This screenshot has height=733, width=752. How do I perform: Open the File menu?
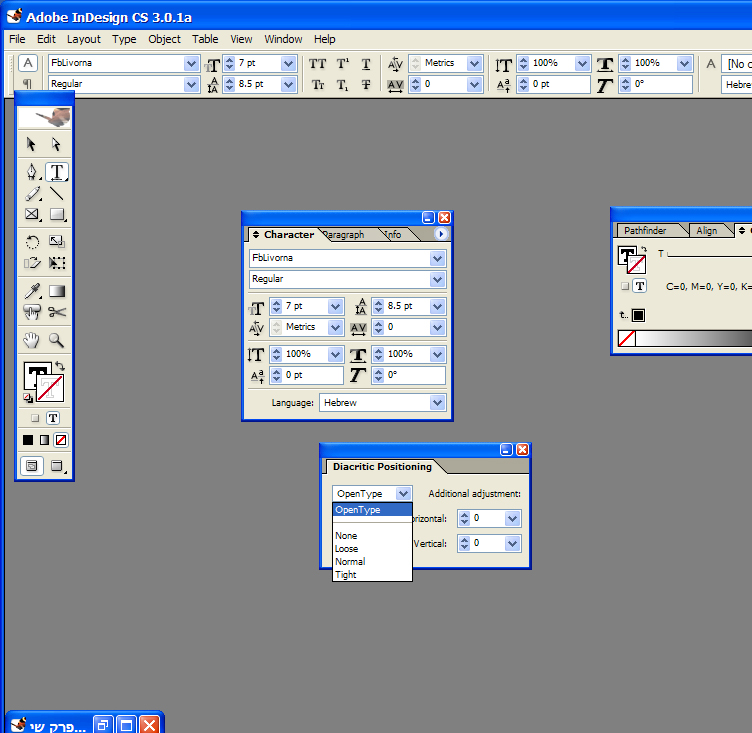[x=17, y=39]
